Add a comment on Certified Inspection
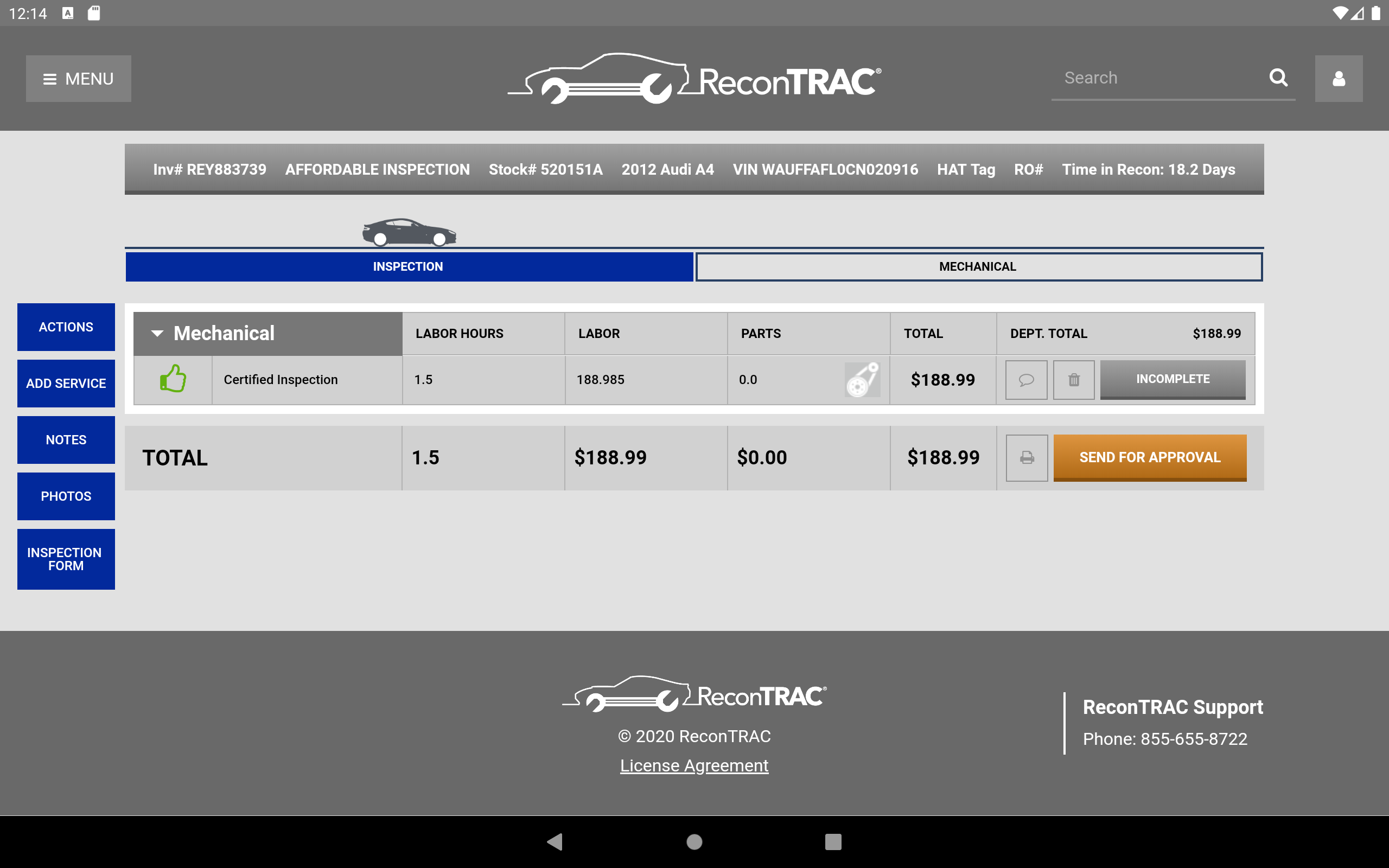Image resolution: width=1389 pixels, height=868 pixels. pos(1026,379)
